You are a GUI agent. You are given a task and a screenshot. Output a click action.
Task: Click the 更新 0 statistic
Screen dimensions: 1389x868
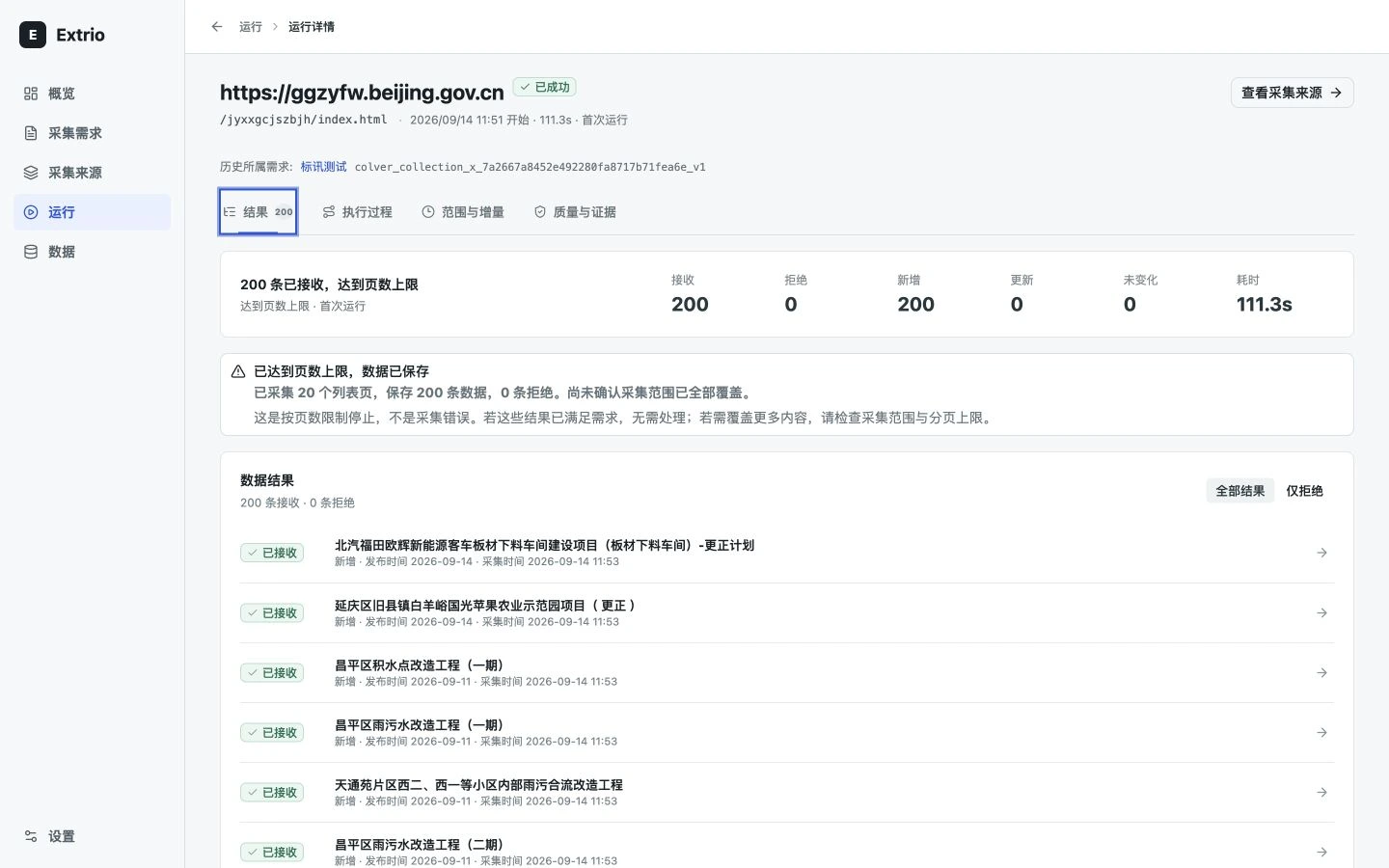(x=1021, y=294)
